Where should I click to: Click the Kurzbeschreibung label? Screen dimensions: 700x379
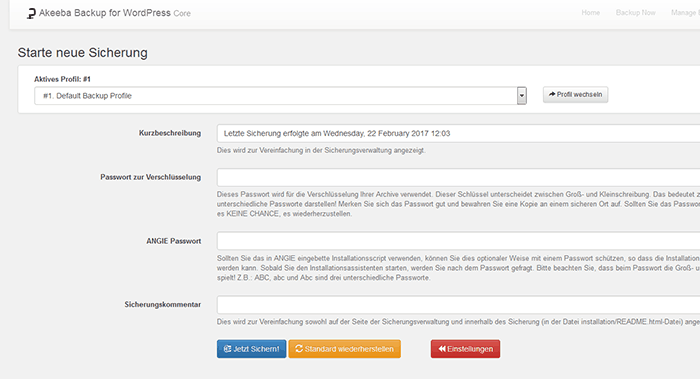(x=170, y=133)
